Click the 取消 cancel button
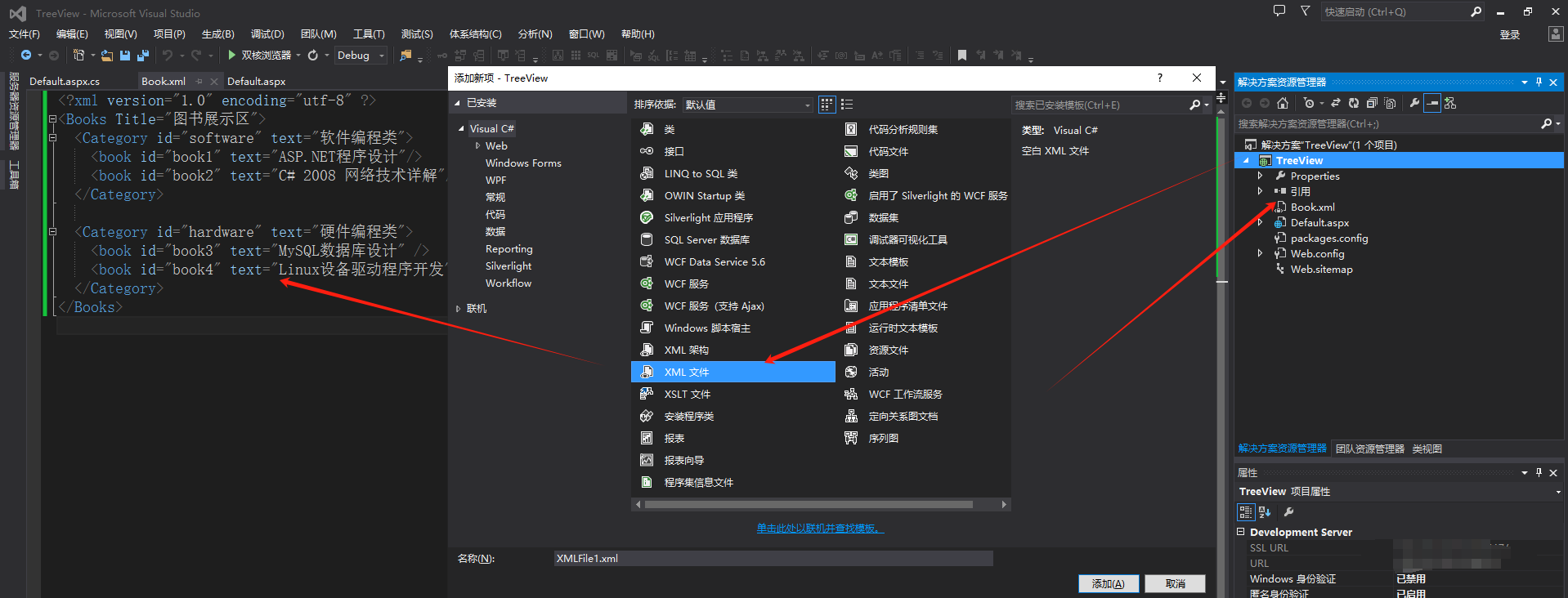Screen dimensions: 1568x598 point(1175,583)
